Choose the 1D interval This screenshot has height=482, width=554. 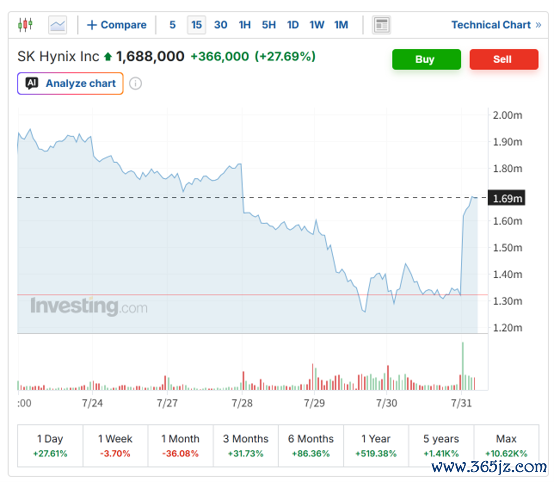tap(293, 25)
